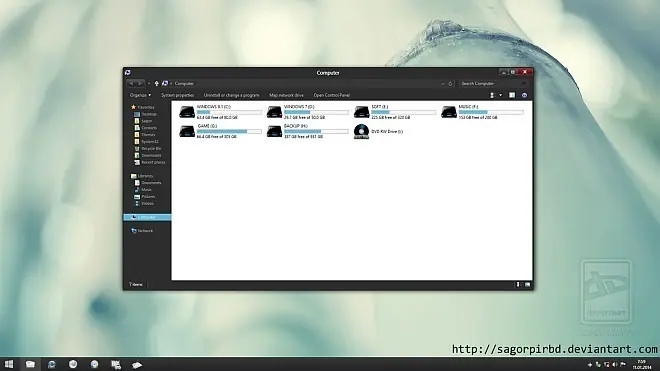Click the BACKUP (H:) capacity bar
The width and height of the screenshot is (660, 371).
pyautogui.click(x=316, y=131)
